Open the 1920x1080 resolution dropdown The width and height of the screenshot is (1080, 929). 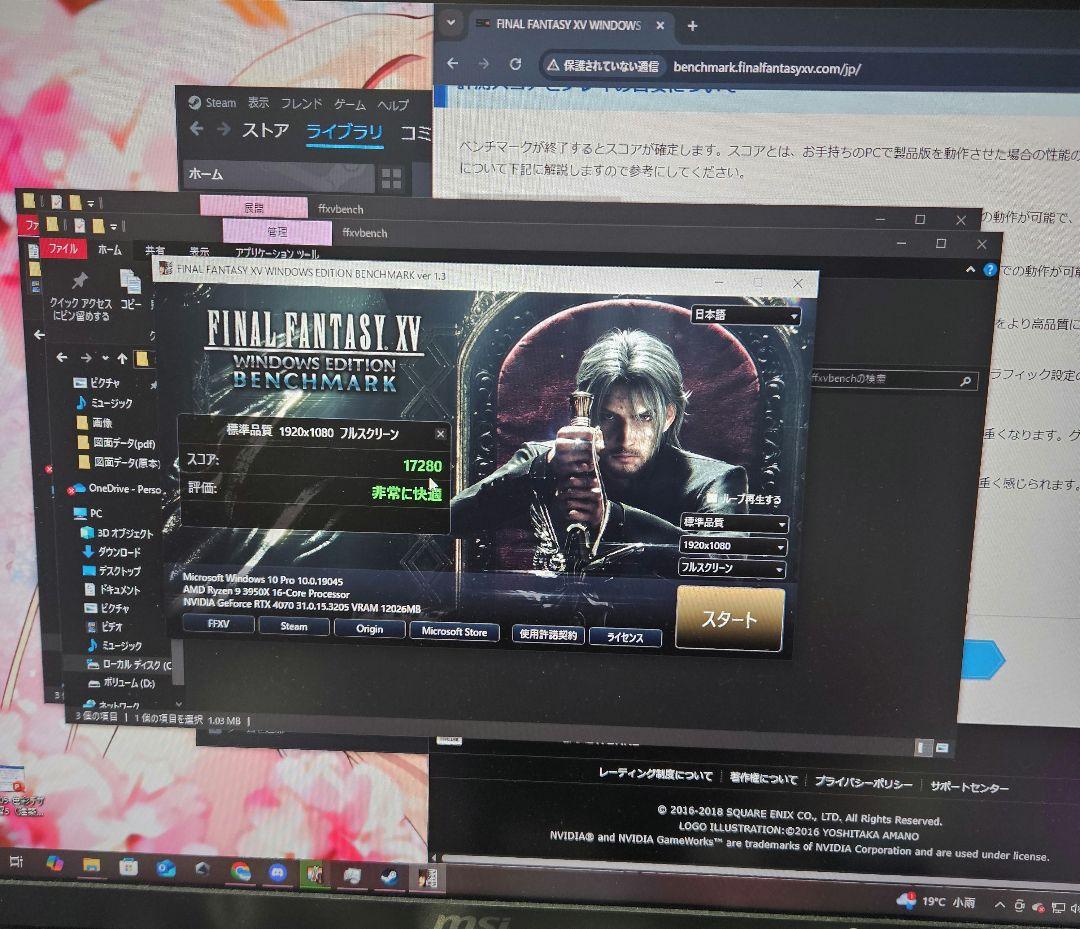tap(733, 546)
